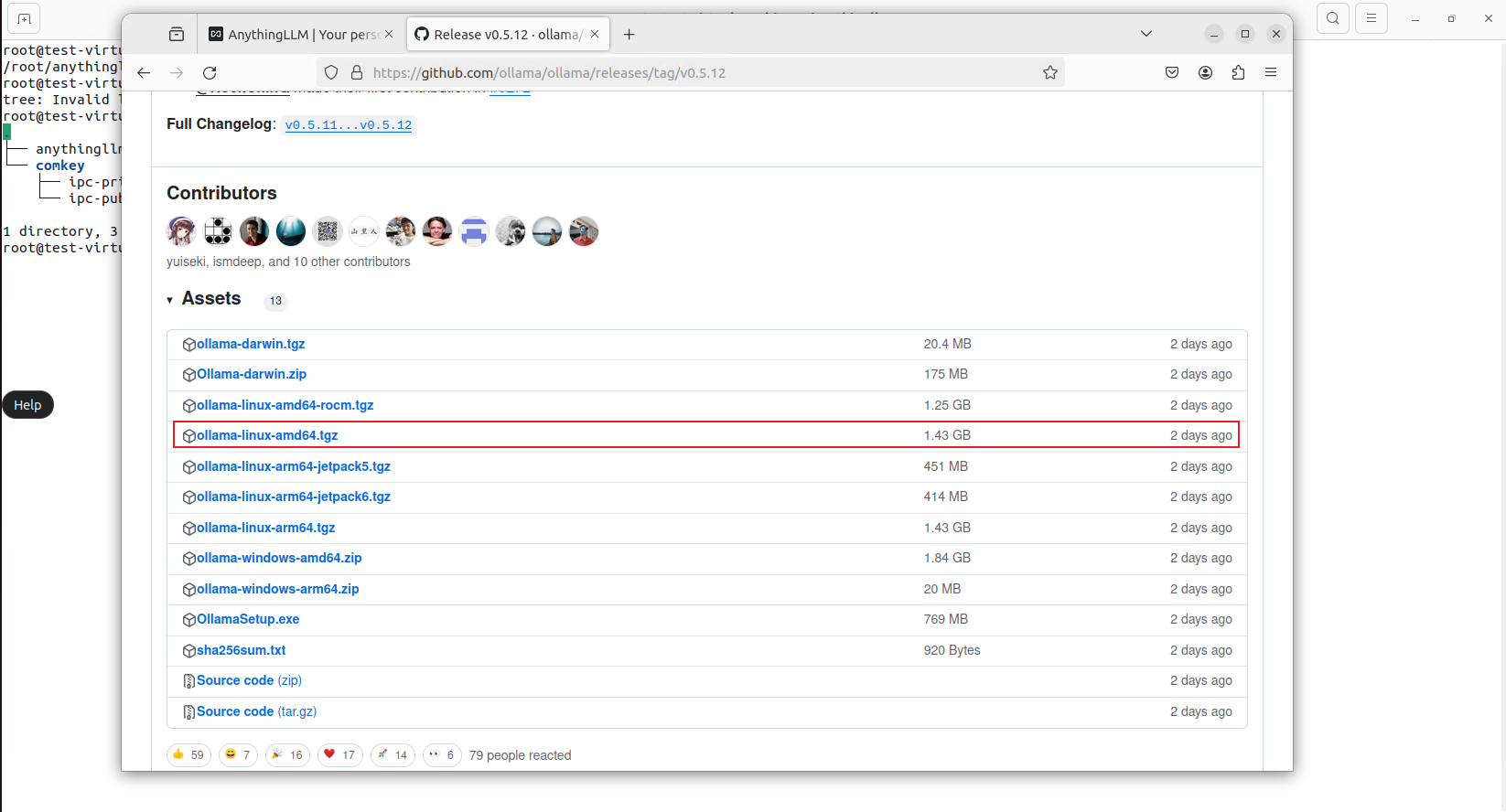The width and height of the screenshot is (1506, 812).
Task: Click the 1.43 GB size of ollama-linux-amd64.tgz
Action: point(947,435)
